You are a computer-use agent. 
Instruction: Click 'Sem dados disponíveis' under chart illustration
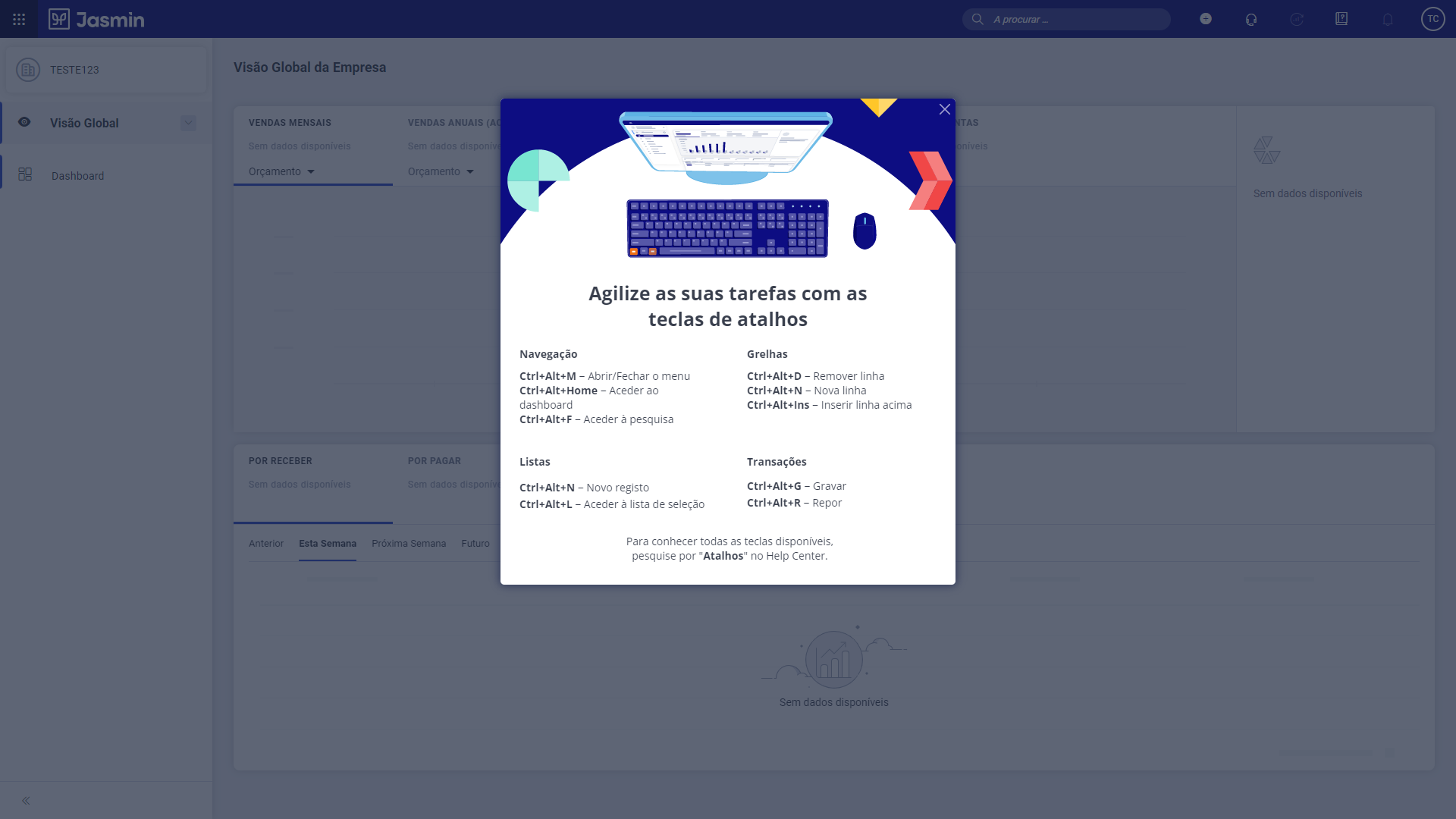[833, 702]
